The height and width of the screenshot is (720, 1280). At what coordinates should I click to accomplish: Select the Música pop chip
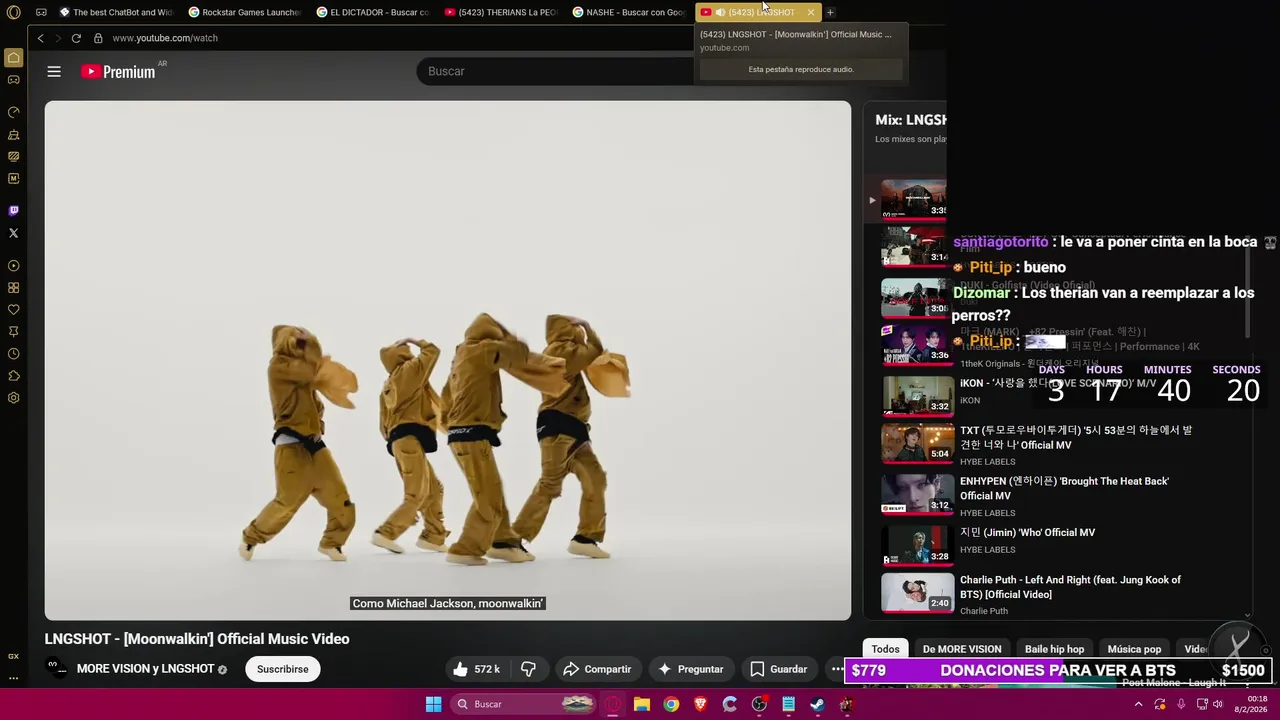coord(1134,649)
